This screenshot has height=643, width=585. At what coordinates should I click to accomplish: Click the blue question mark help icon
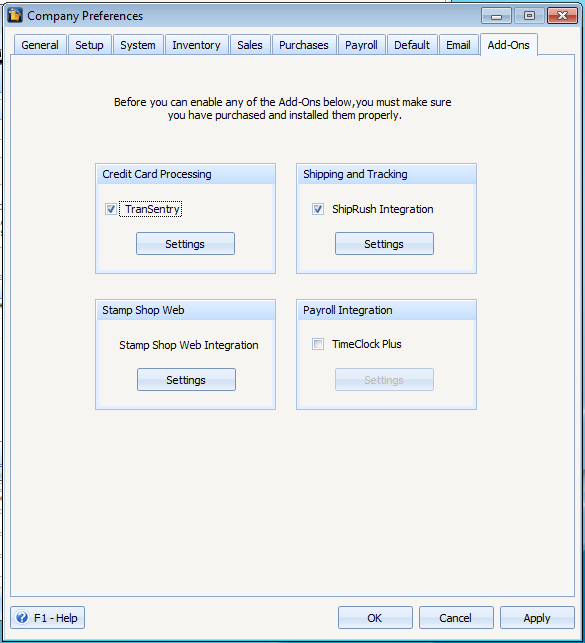coord(22,617)
